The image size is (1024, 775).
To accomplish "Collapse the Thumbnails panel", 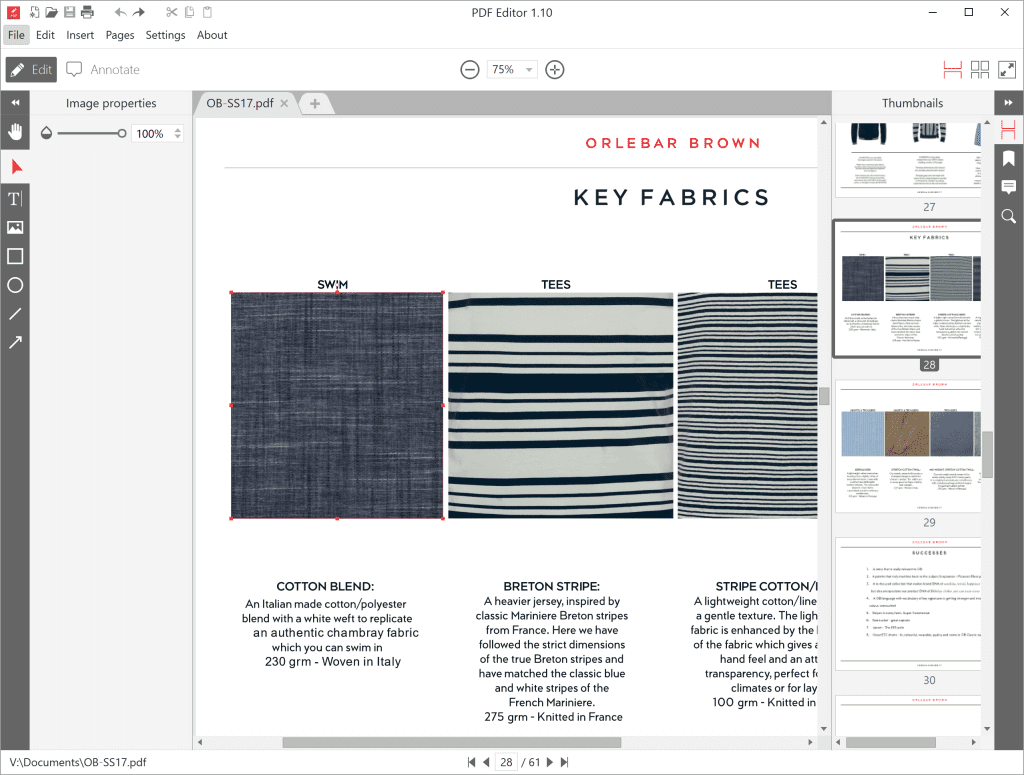I will coord(1010,102).
